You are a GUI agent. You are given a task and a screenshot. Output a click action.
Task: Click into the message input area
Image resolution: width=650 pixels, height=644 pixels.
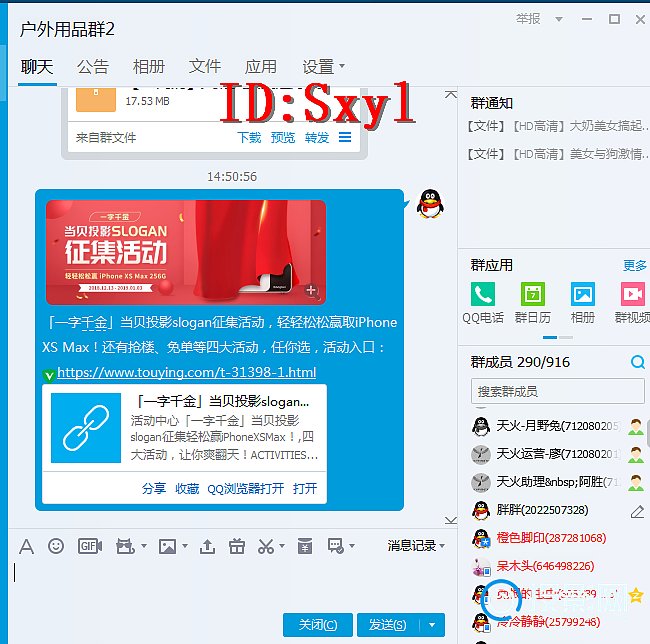point(232,584)
